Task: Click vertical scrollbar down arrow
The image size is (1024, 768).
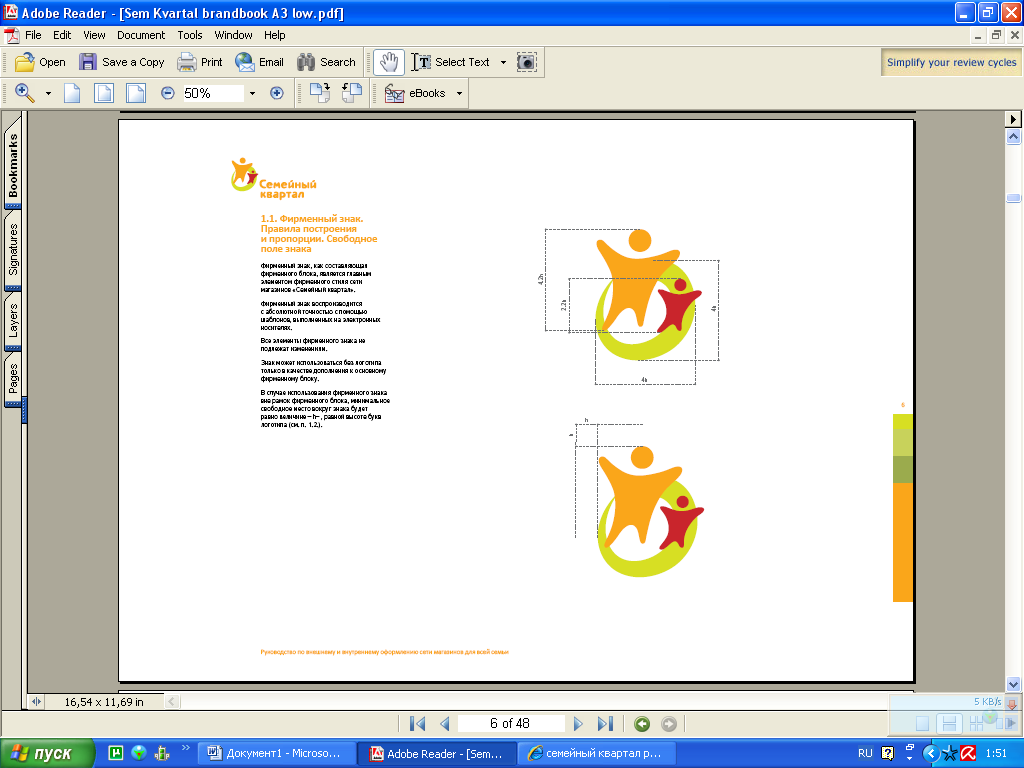Action: tap(1013, 684)
